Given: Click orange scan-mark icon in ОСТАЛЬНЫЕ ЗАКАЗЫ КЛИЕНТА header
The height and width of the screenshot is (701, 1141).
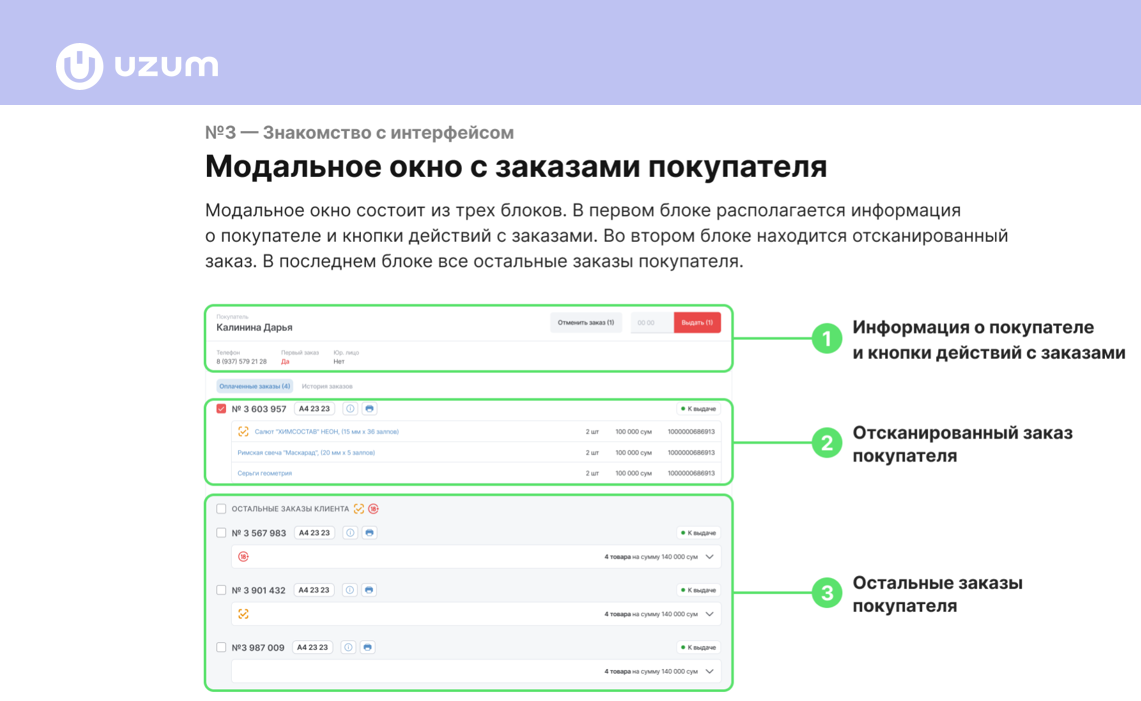Looking at the screenshot, I should [x=359, y=509].
